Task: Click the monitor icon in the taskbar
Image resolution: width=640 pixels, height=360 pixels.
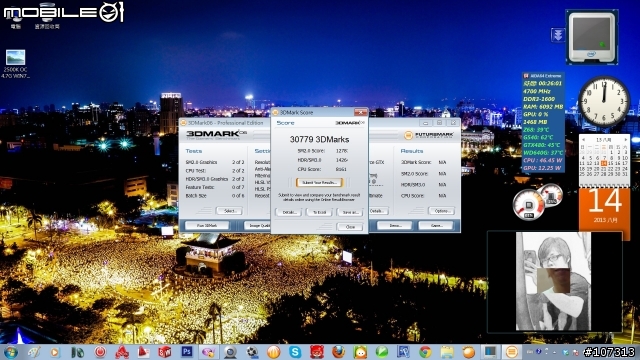Action: point(490,351)
